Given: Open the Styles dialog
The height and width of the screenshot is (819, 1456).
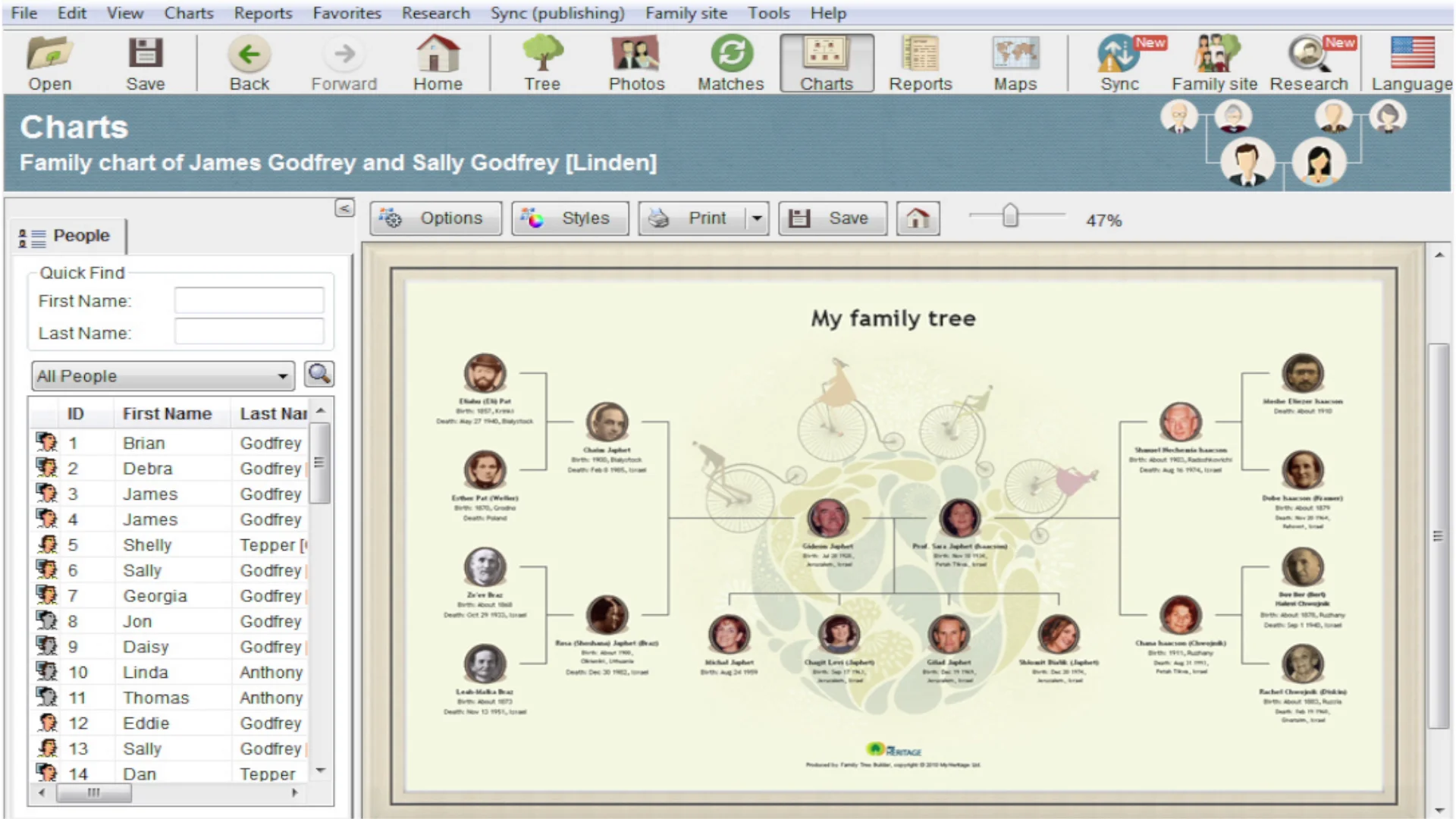Looking at the screenshot, I should click(570, 218).
